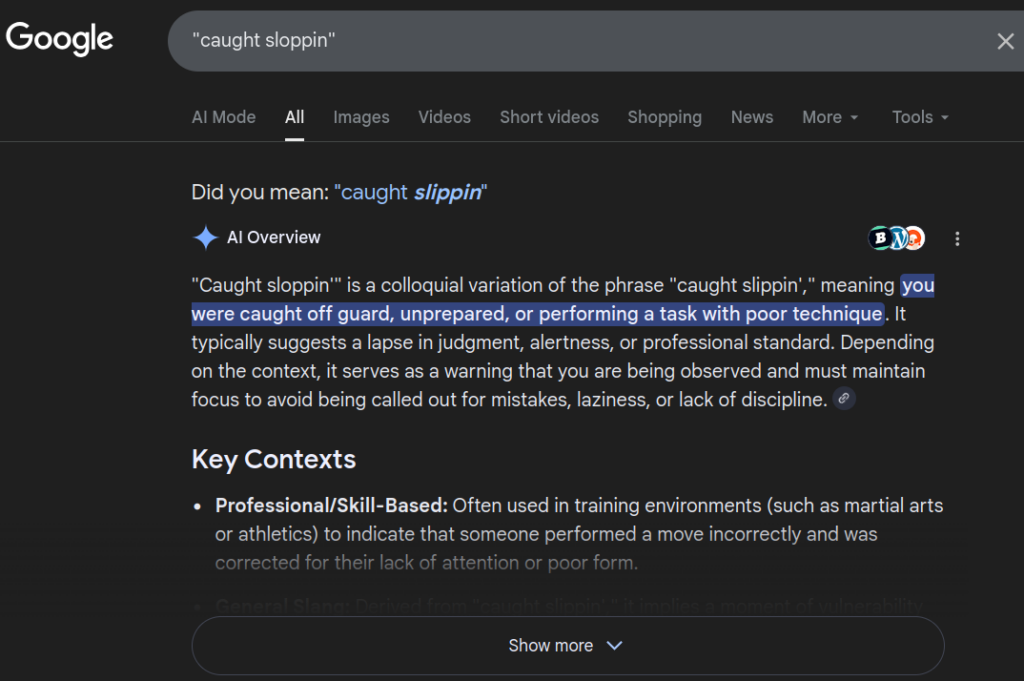This screenshot has height=681, width=1024.
Task: Click the AI Overview sparkle icon
Action: 206,238
